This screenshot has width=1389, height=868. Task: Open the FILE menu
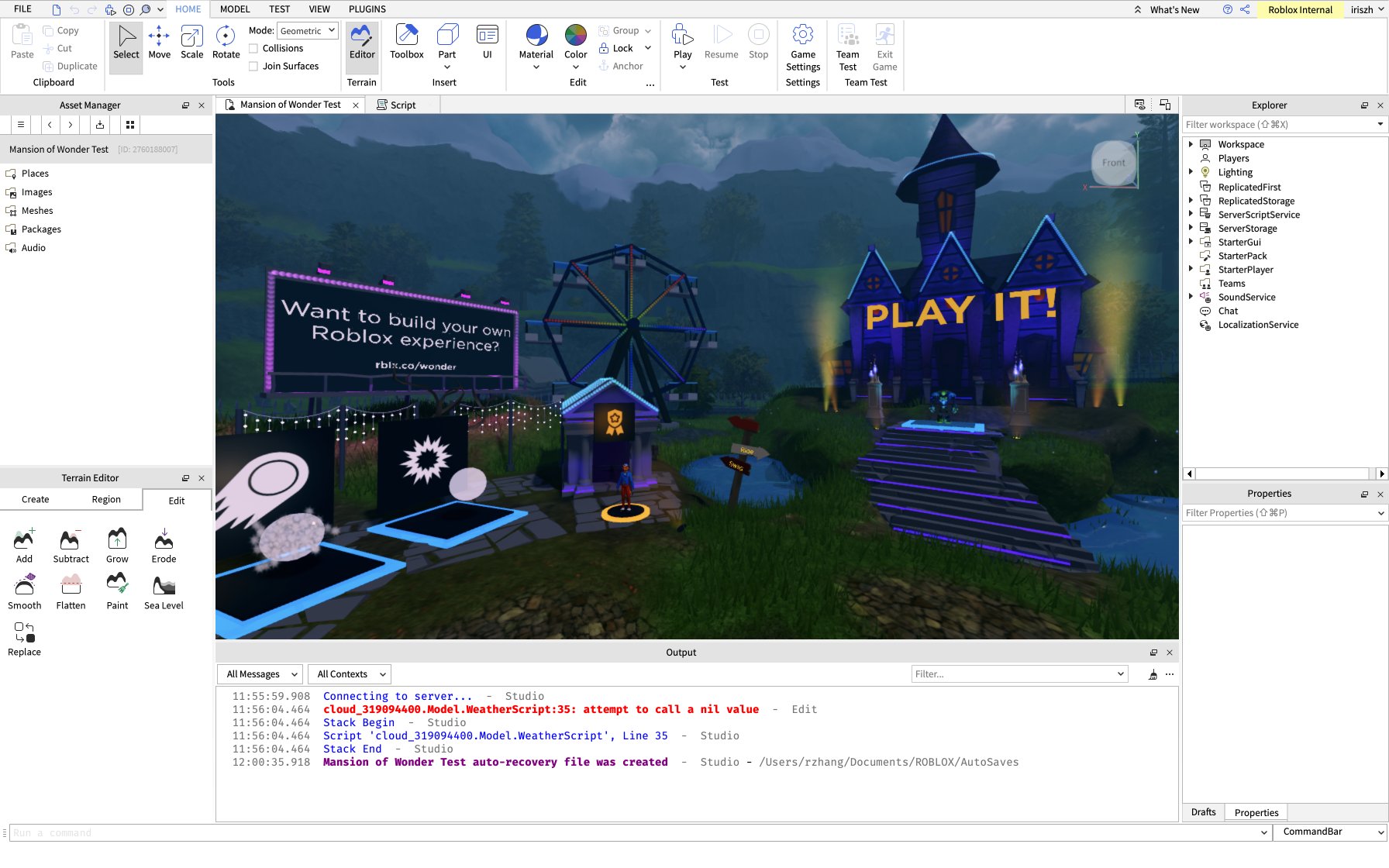tap(22, 9)
